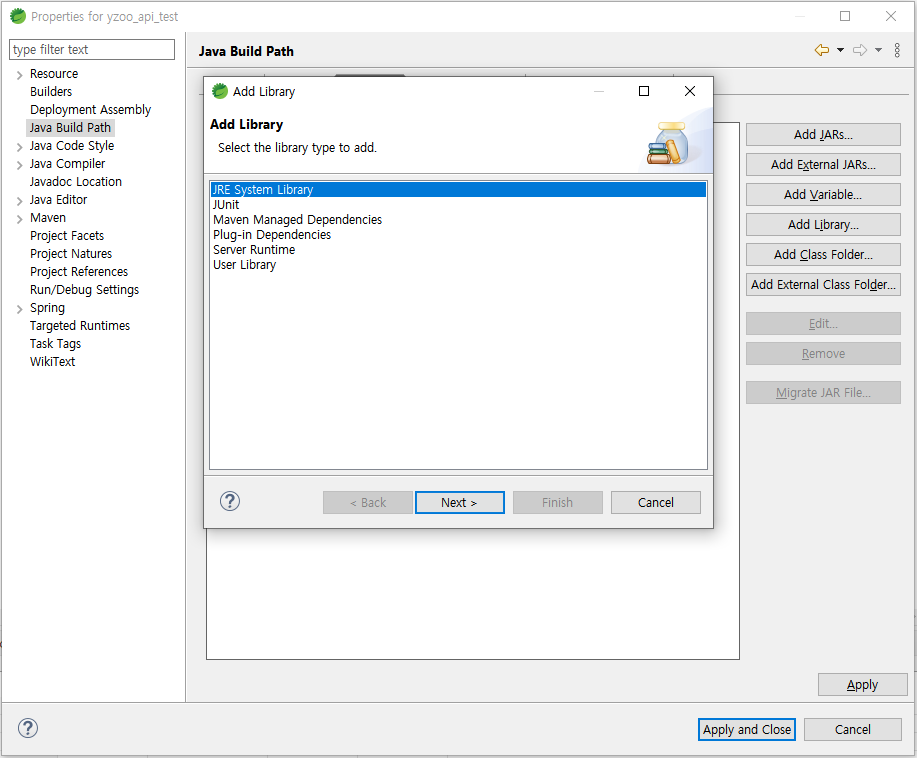Screen dimensions: 917x758
Task: Choose Maven Managed Dependencies
Action: 297,220
